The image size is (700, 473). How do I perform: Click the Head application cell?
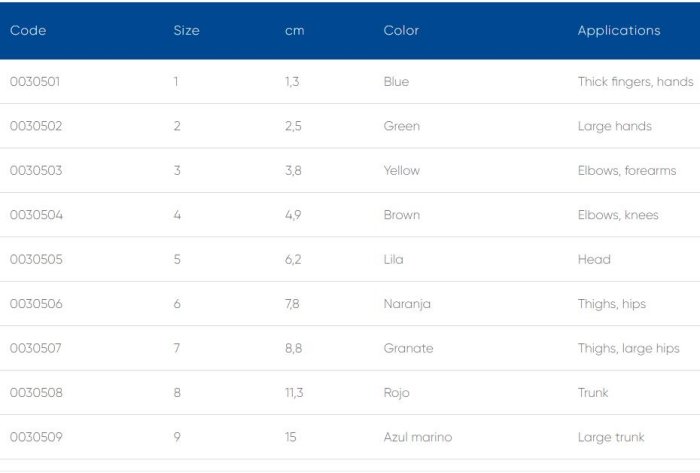point(594,259)
